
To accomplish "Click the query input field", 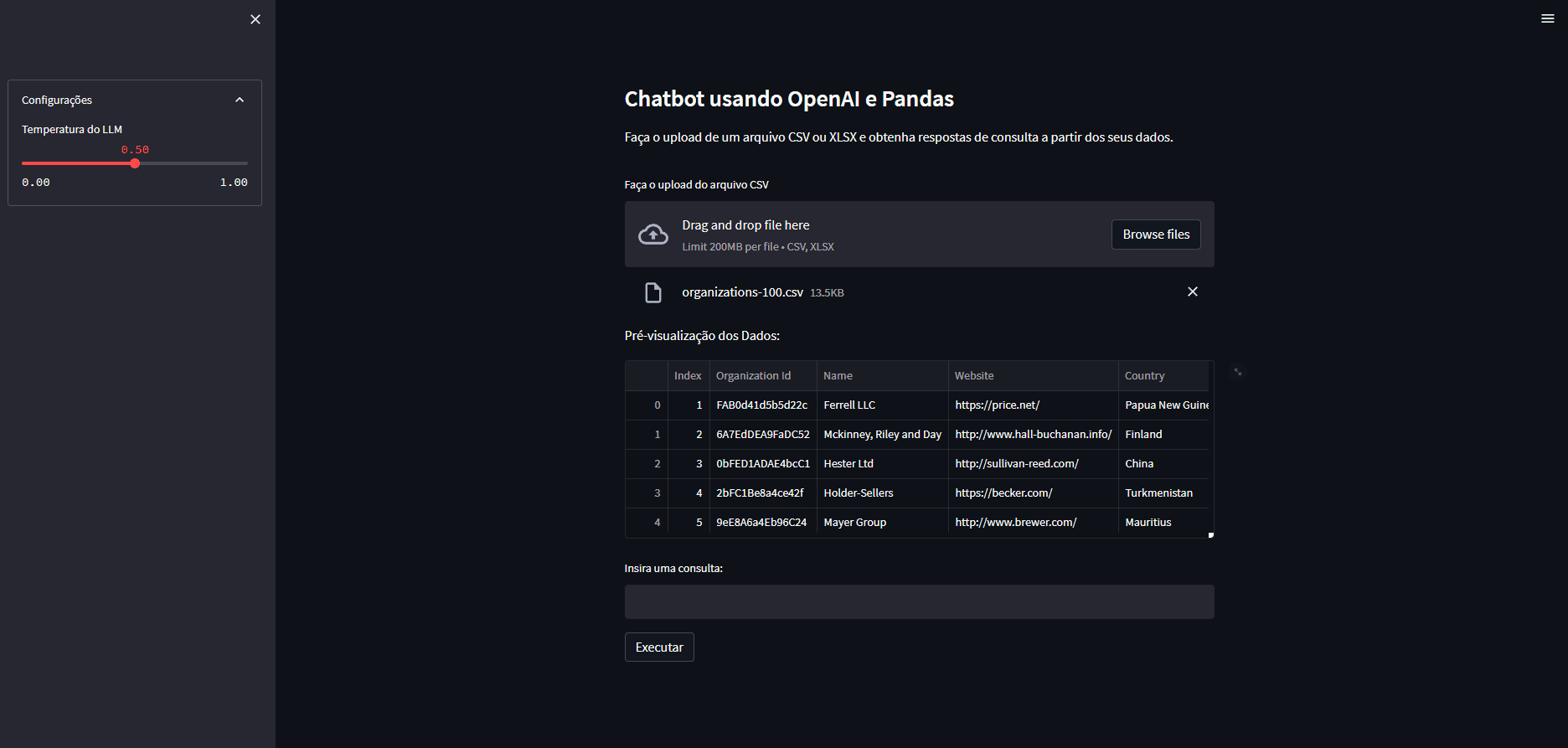I will click(919, 601).
